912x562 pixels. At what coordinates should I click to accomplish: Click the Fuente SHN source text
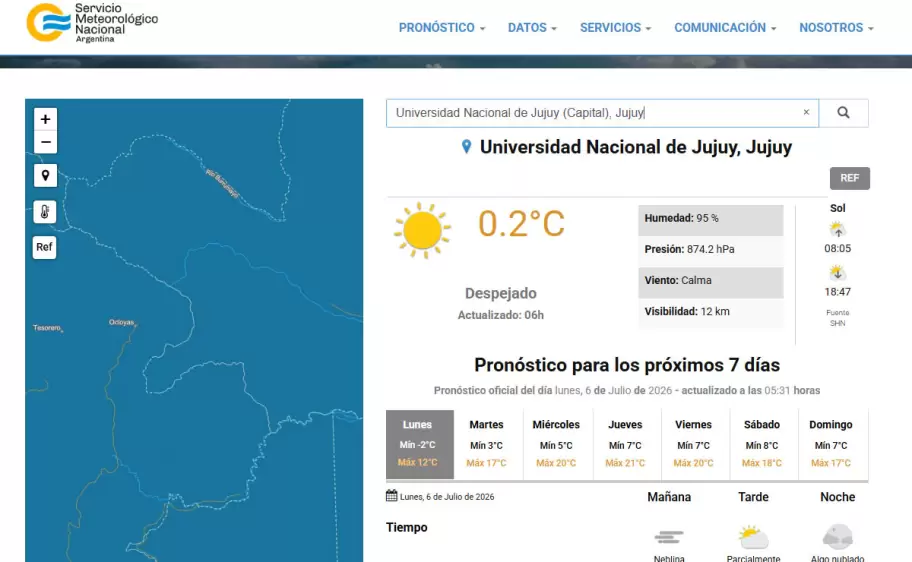click(x=838, y=318)
